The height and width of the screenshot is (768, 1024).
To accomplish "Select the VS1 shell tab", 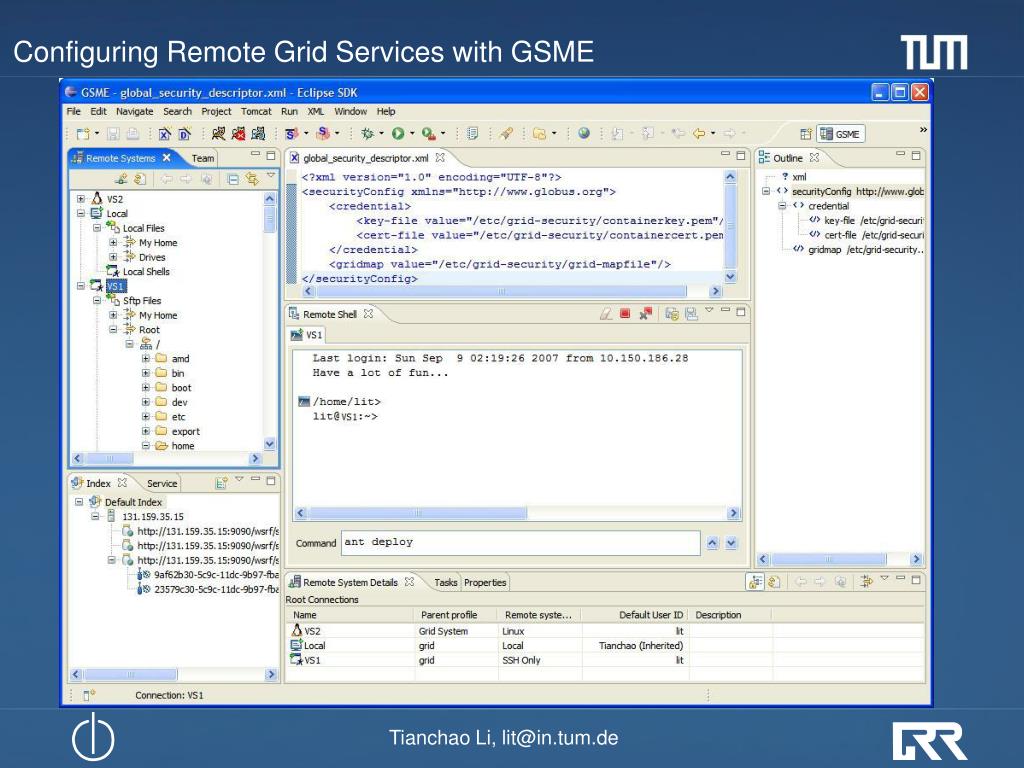I will 307,335.
